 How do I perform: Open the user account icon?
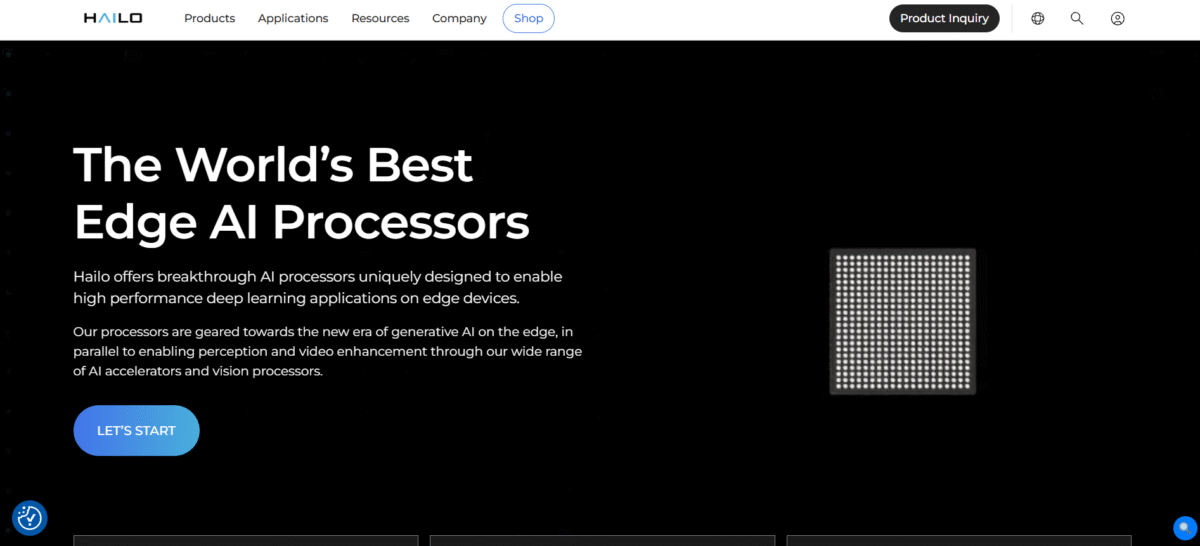(x=1118, y=18)
